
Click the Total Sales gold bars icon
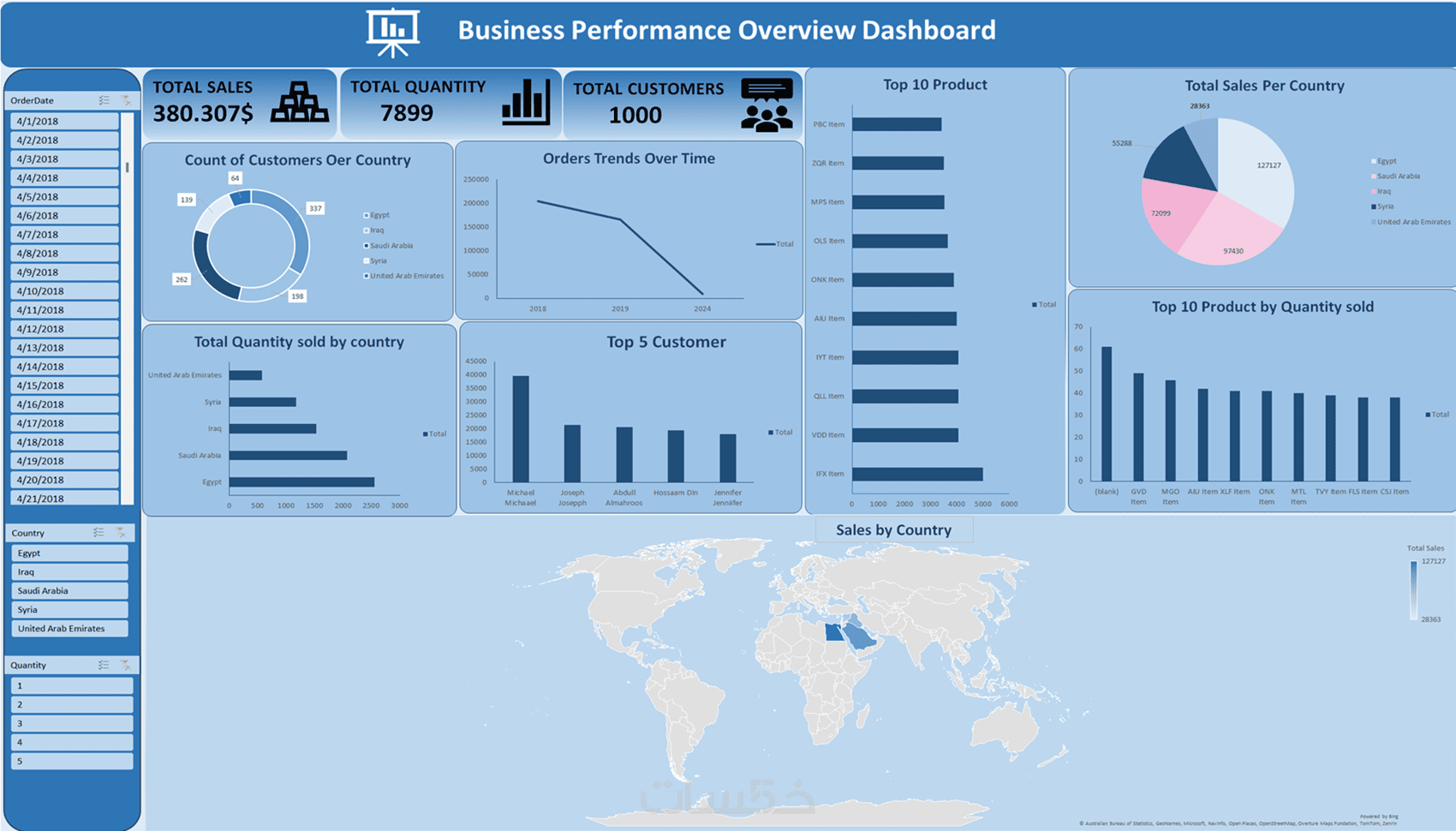coord(300,102)
